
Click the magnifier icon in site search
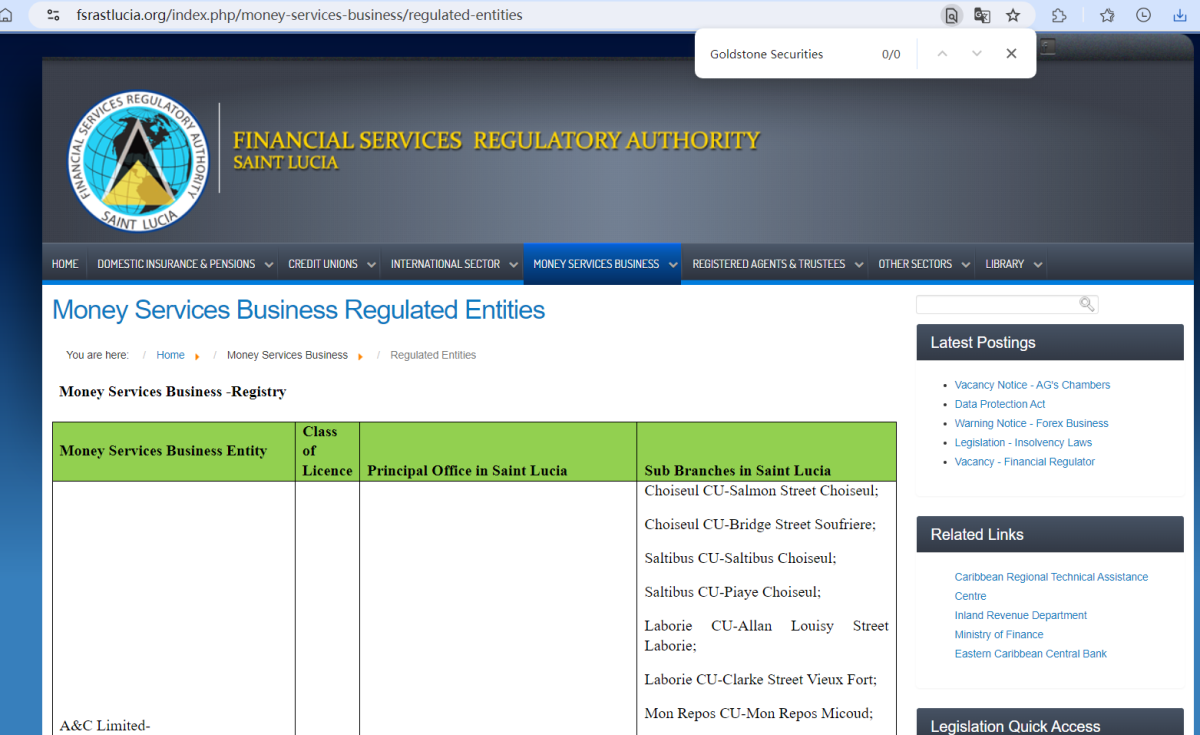coord(1086,304)
